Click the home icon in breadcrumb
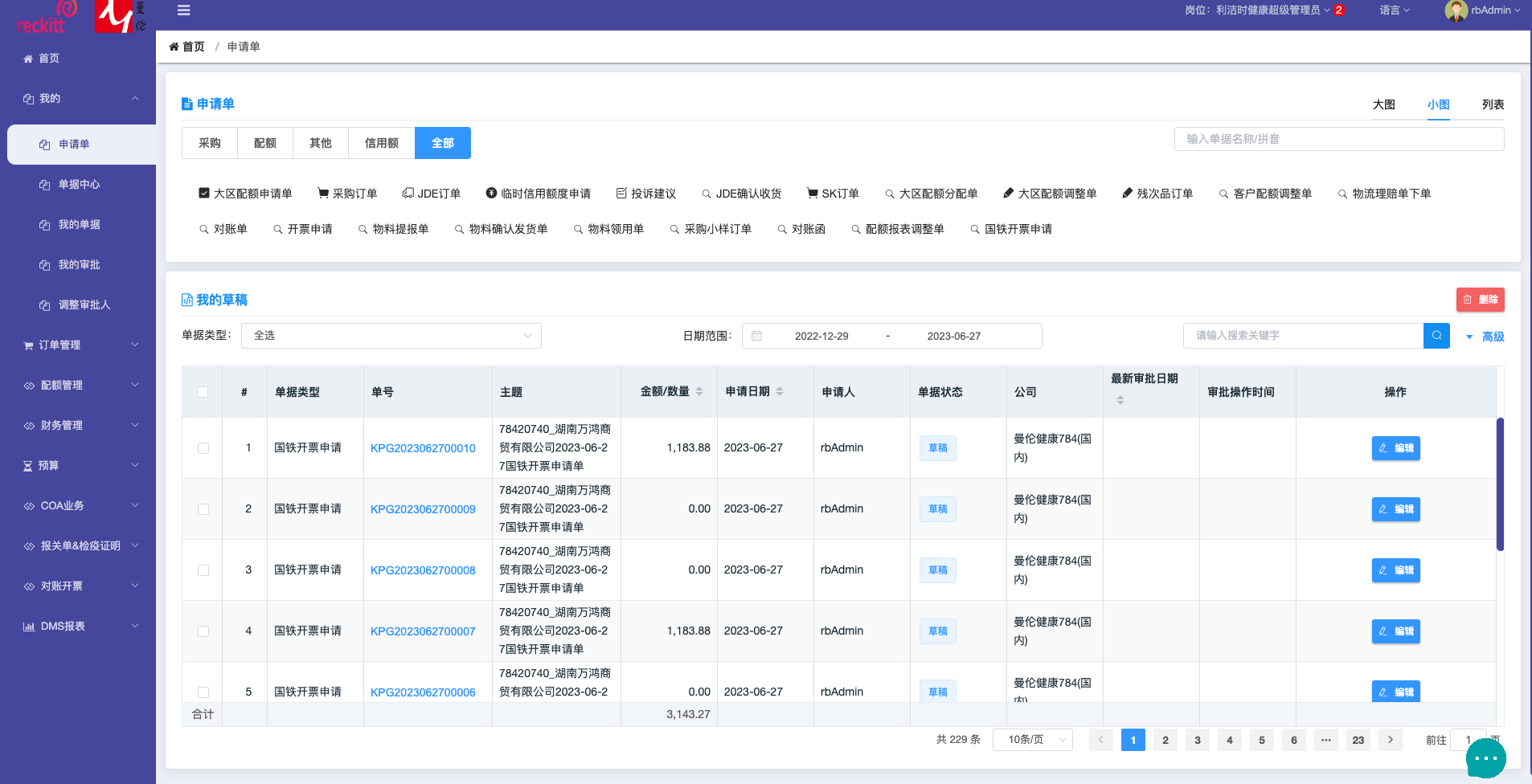 click(174, 47)
